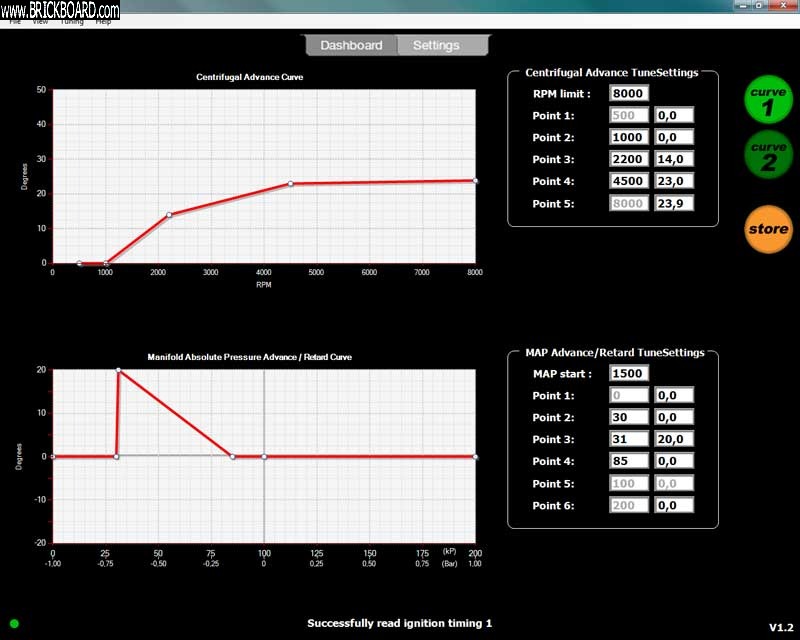Click Centrifugal Point 2 RPM field (1000)
The width and height of the screenshot is (800, 640).
(x=629, y=137)
